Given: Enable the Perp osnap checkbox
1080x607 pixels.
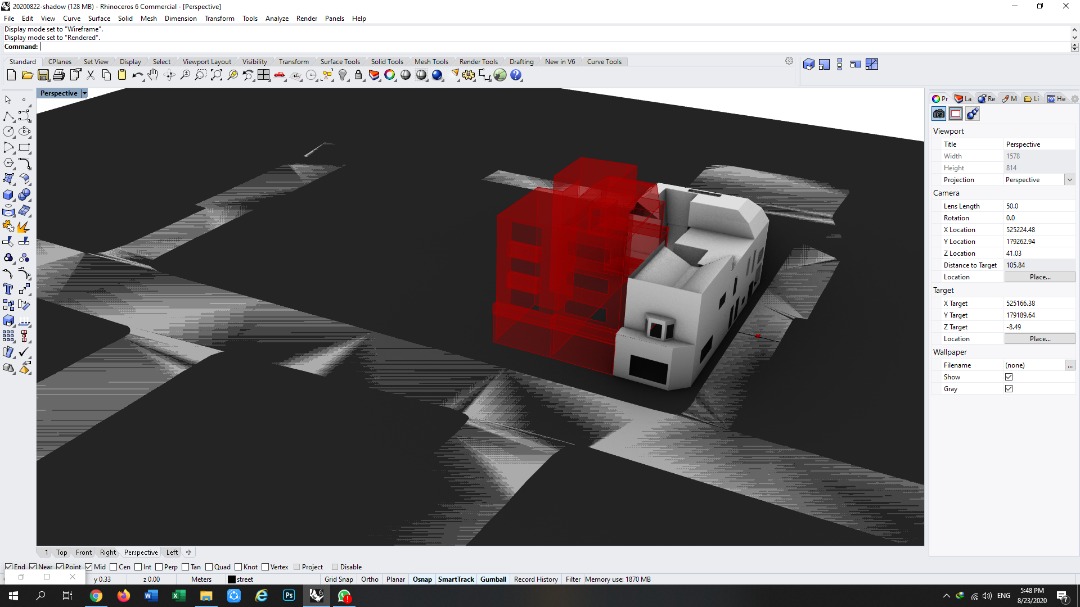Looking at the screenshot, I should tap(160, 567).
